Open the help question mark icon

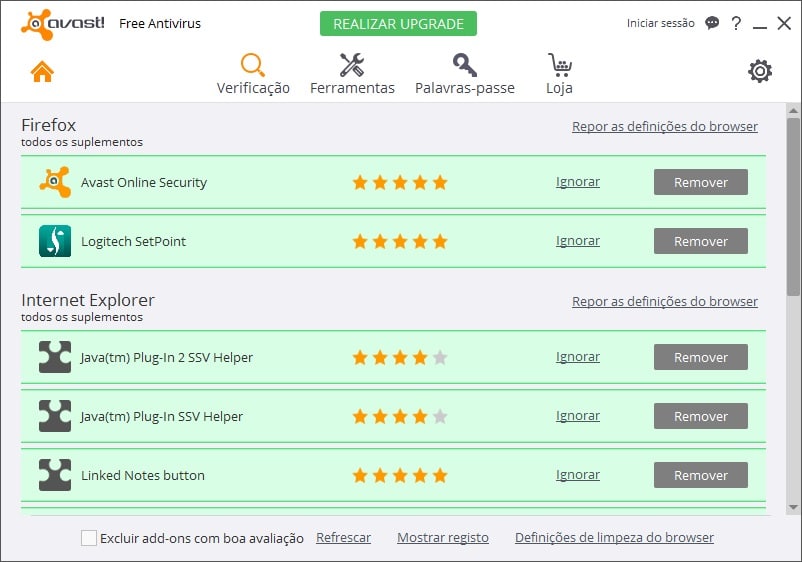(736, 23)
